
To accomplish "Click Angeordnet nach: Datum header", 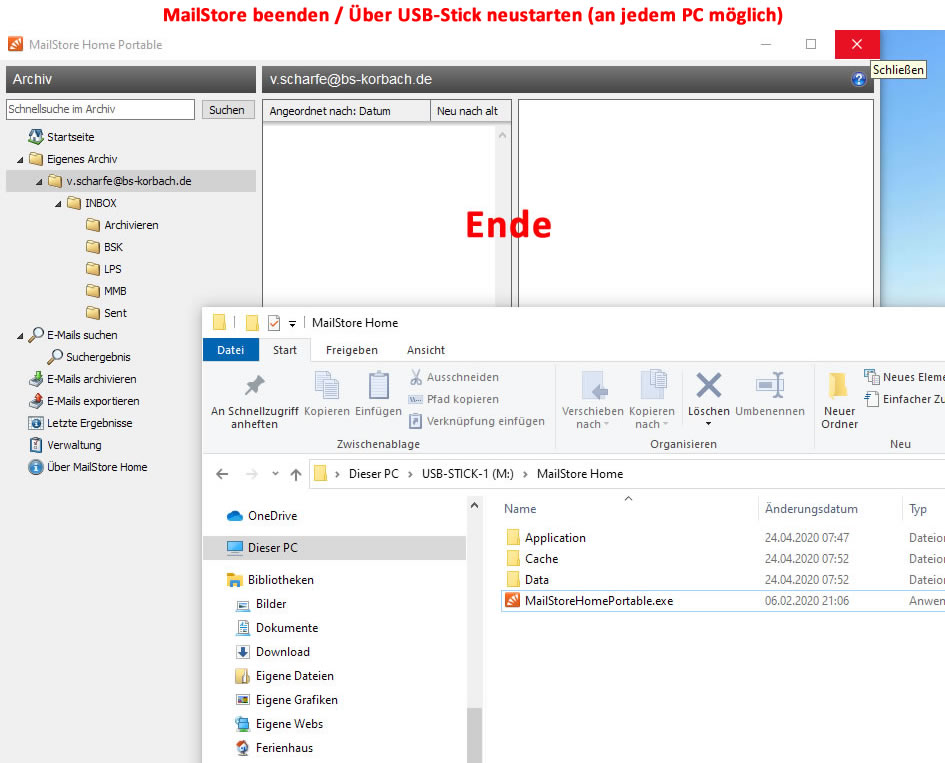I will [x=347, y=111].
